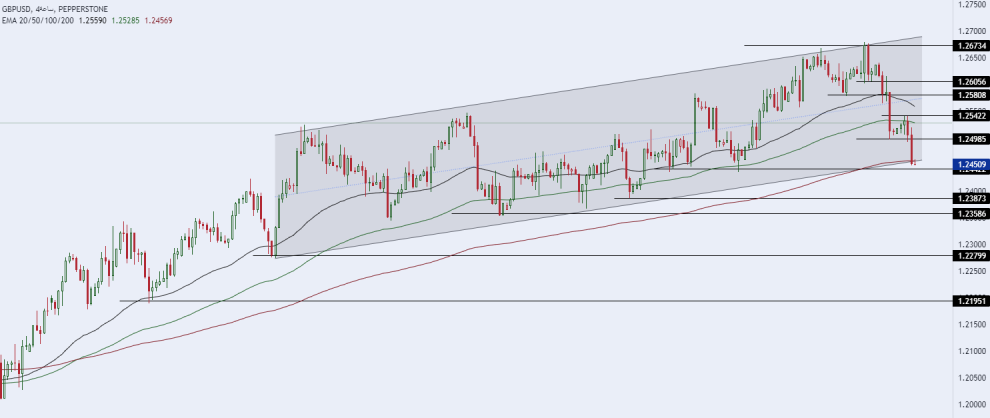Image resolution: width=990 pixels, height=418 pixels.
Task: Select the horizontal line at 1.21951
Action: (535, 301)
